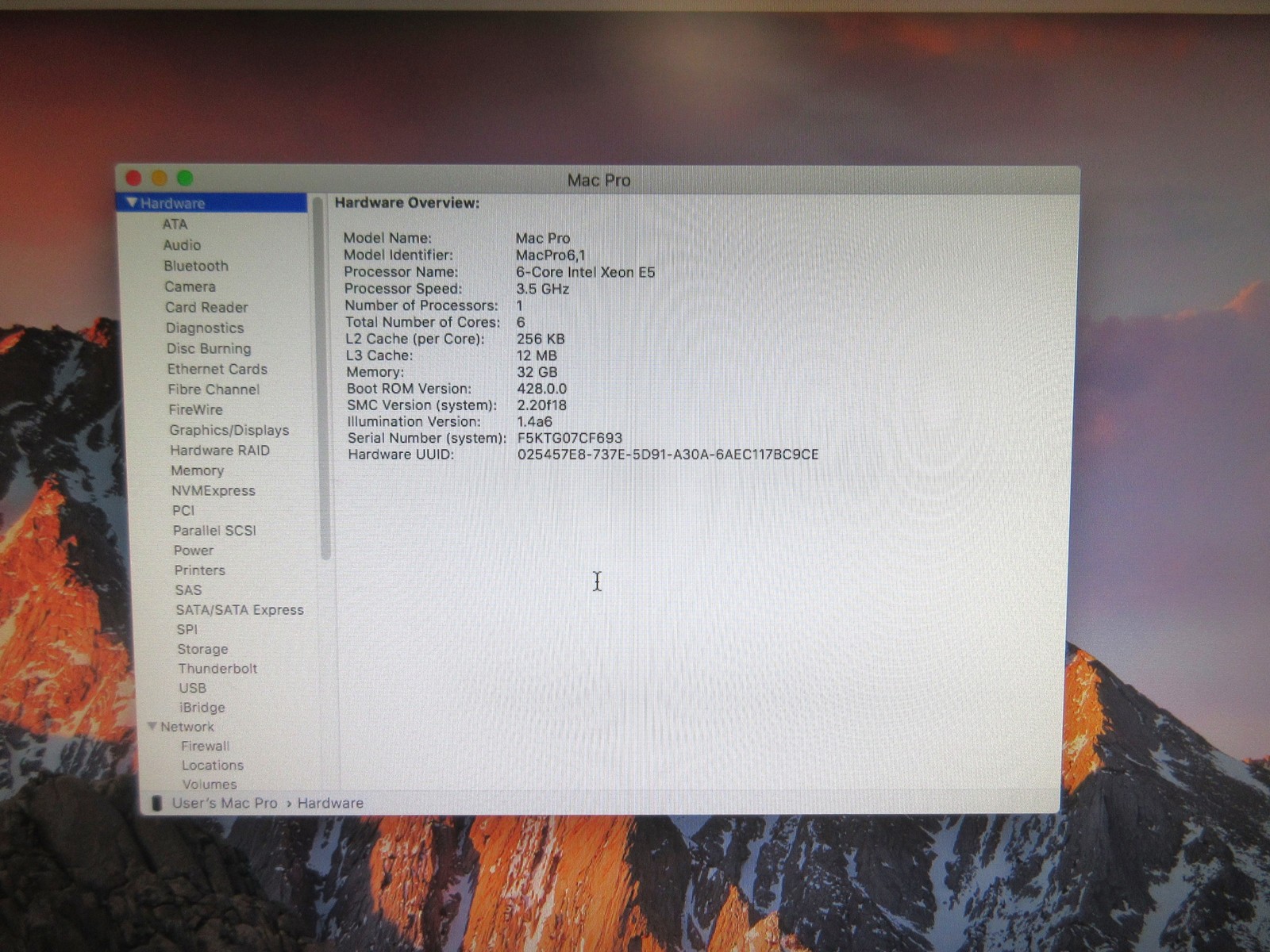This screenshot has width=1270, height=952.
Task: Collapse the Network disclosure triangle
Action: (152, 726)
